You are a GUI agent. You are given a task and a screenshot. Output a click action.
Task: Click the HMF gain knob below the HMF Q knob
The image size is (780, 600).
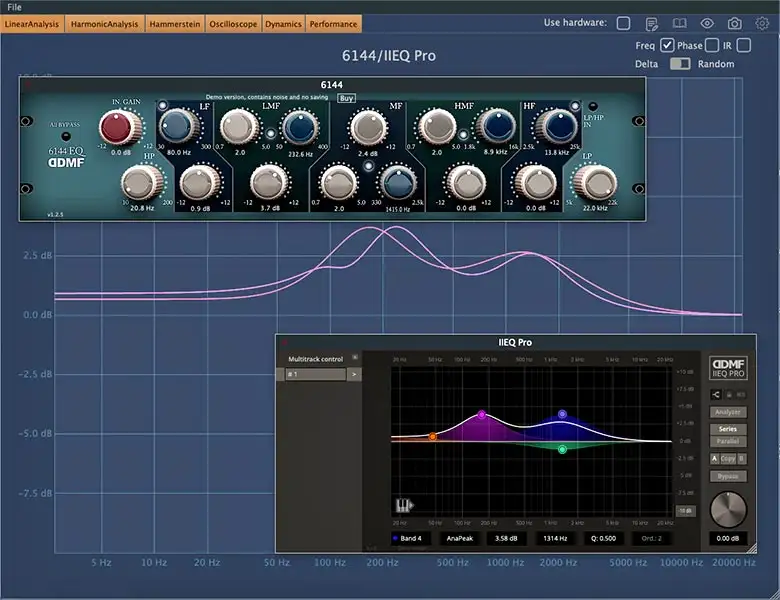(466, 184)
